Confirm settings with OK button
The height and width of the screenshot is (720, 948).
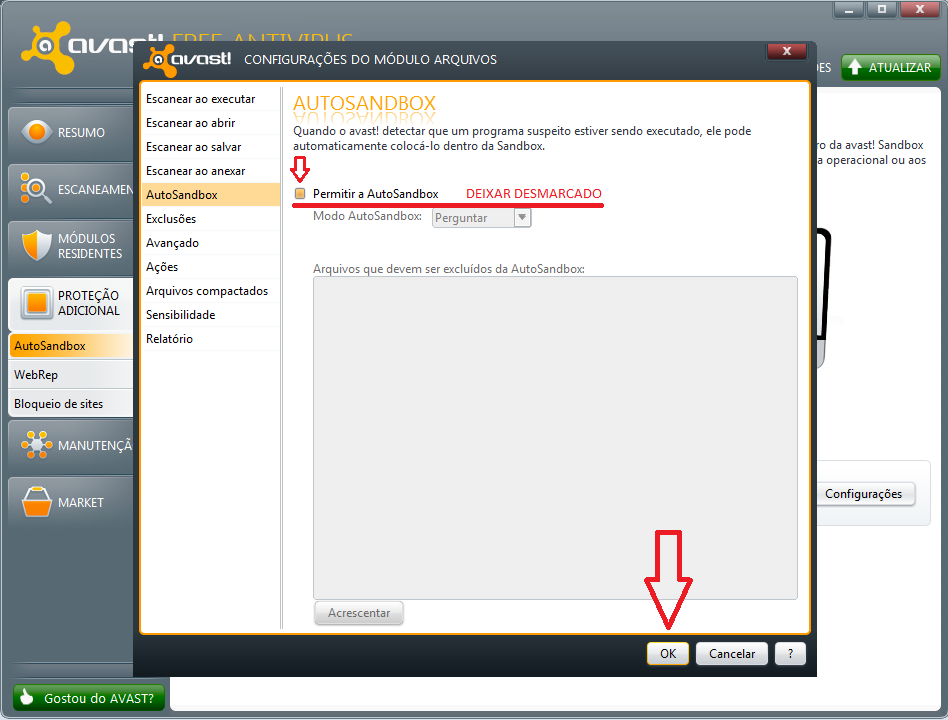667,654
